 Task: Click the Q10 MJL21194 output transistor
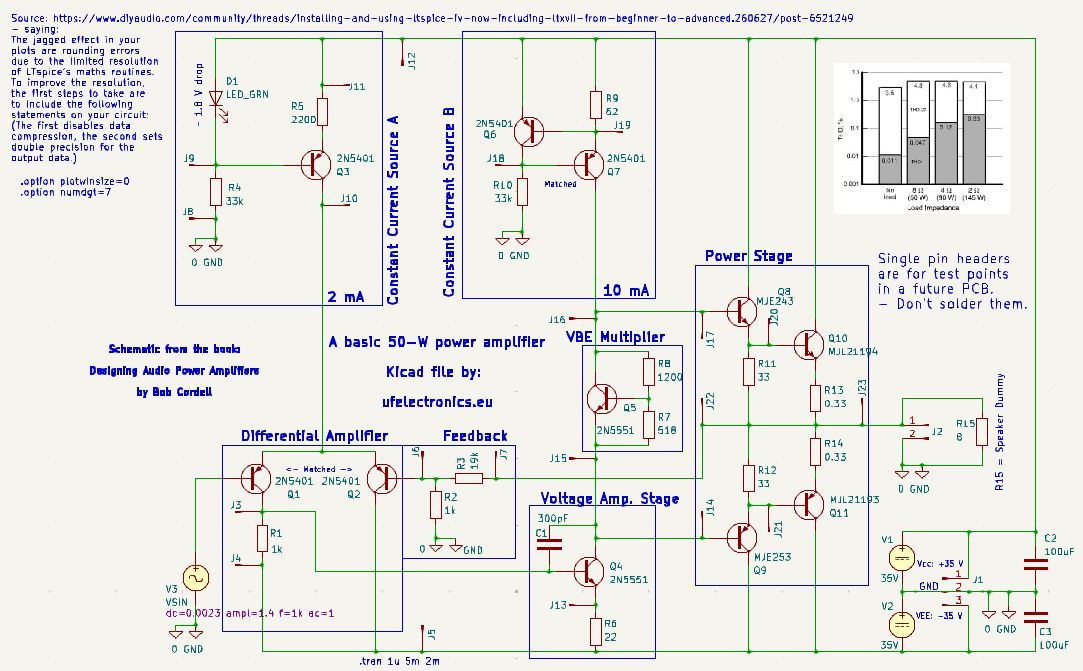[x=809, y=344]
